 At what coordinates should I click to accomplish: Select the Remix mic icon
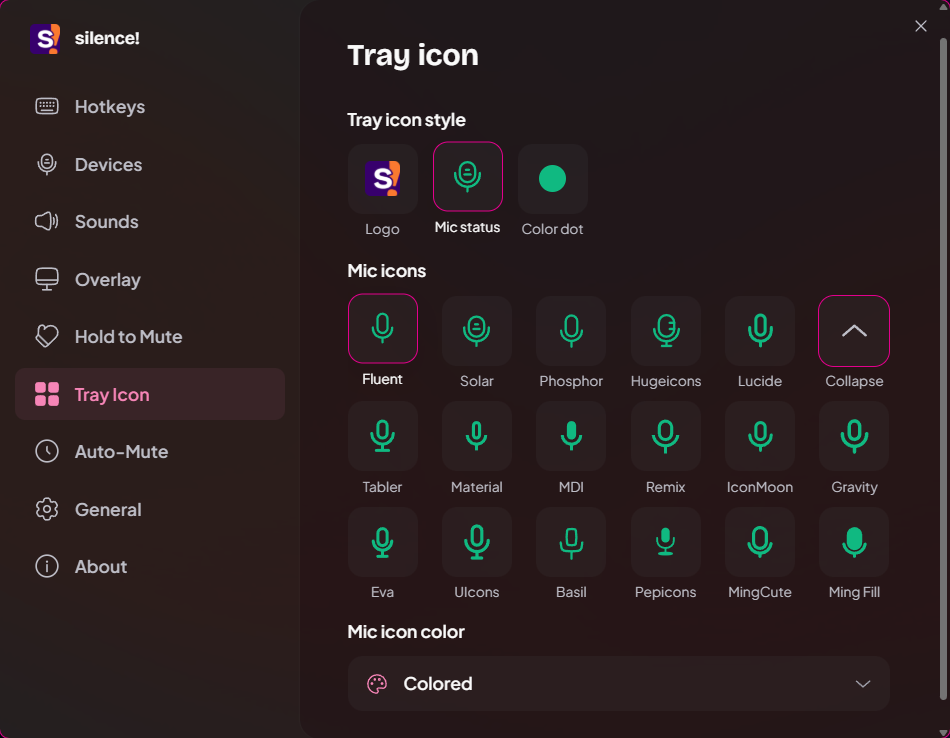click(x=665, y=436)
